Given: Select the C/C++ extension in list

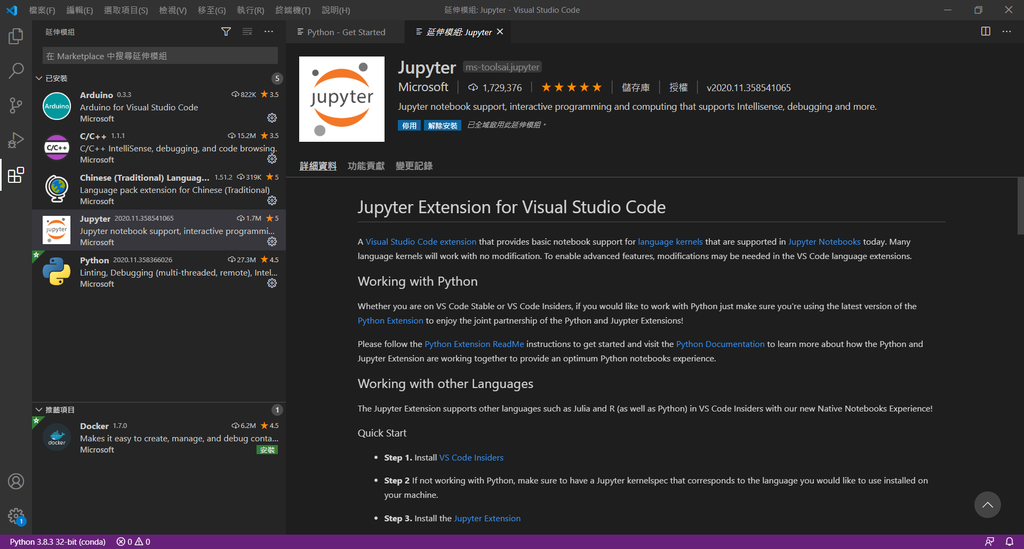Looking at the screenshot, I should tap(159, 148).
